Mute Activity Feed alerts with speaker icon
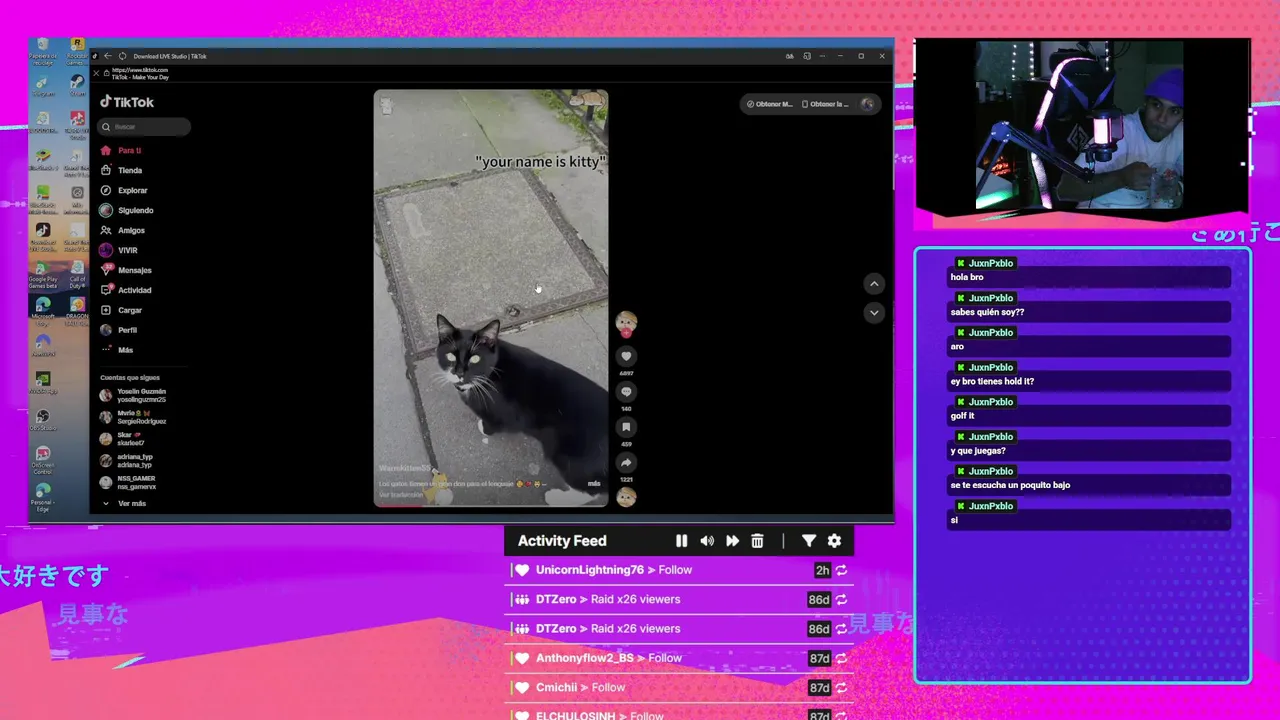This screenshot has width=1280, height=720. [707, 541]
